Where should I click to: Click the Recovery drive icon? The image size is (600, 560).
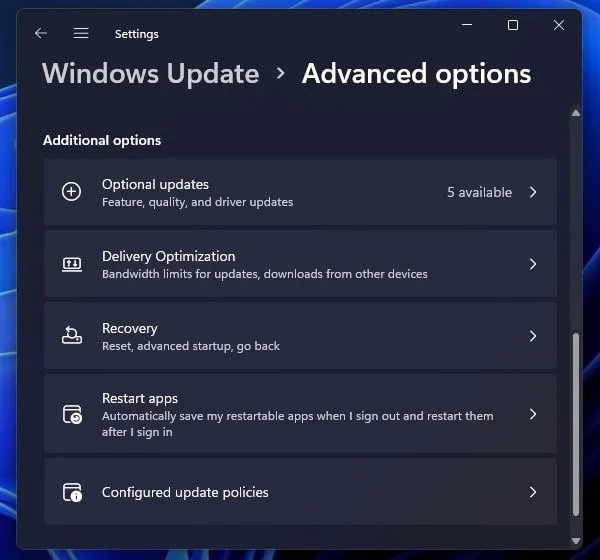click(72, 335)
